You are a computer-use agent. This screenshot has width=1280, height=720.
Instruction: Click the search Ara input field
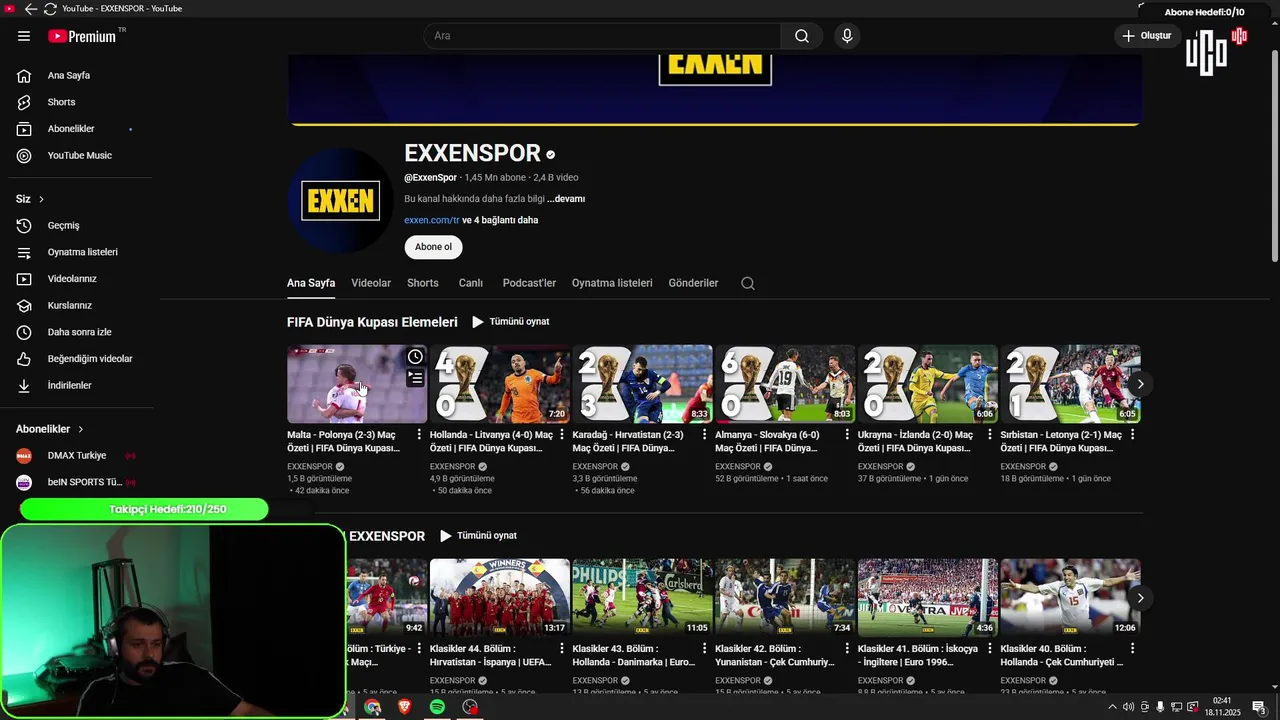click(x=603, y=36)
